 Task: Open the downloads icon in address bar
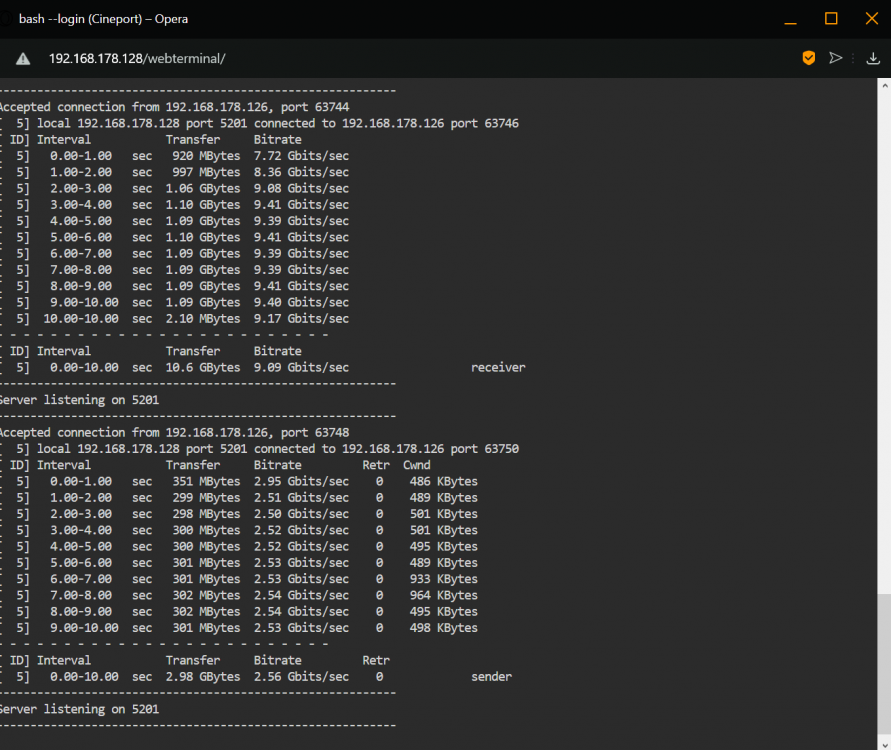click(873, 58)
